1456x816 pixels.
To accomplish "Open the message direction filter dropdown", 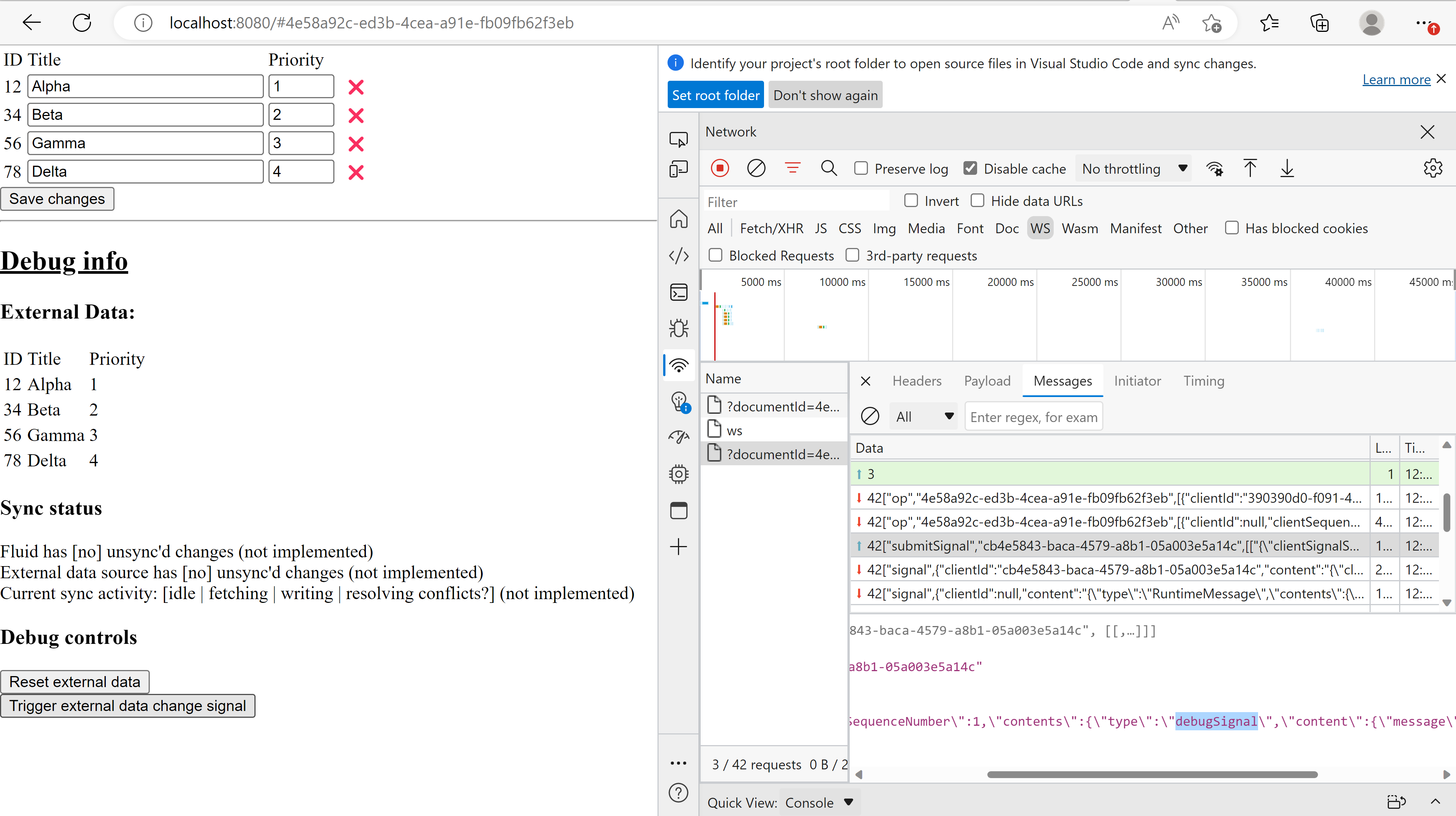I will (924, 416).
